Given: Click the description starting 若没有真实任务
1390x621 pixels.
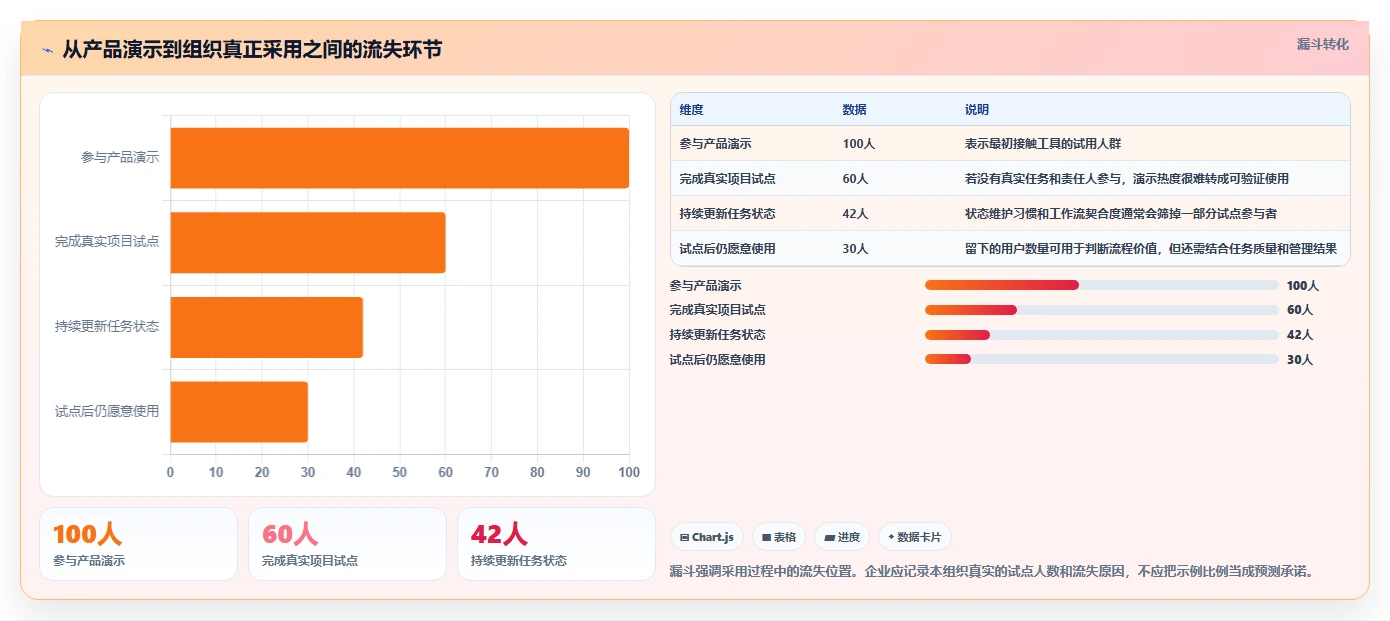Looking at the screenshot, I should (1127, 179).
